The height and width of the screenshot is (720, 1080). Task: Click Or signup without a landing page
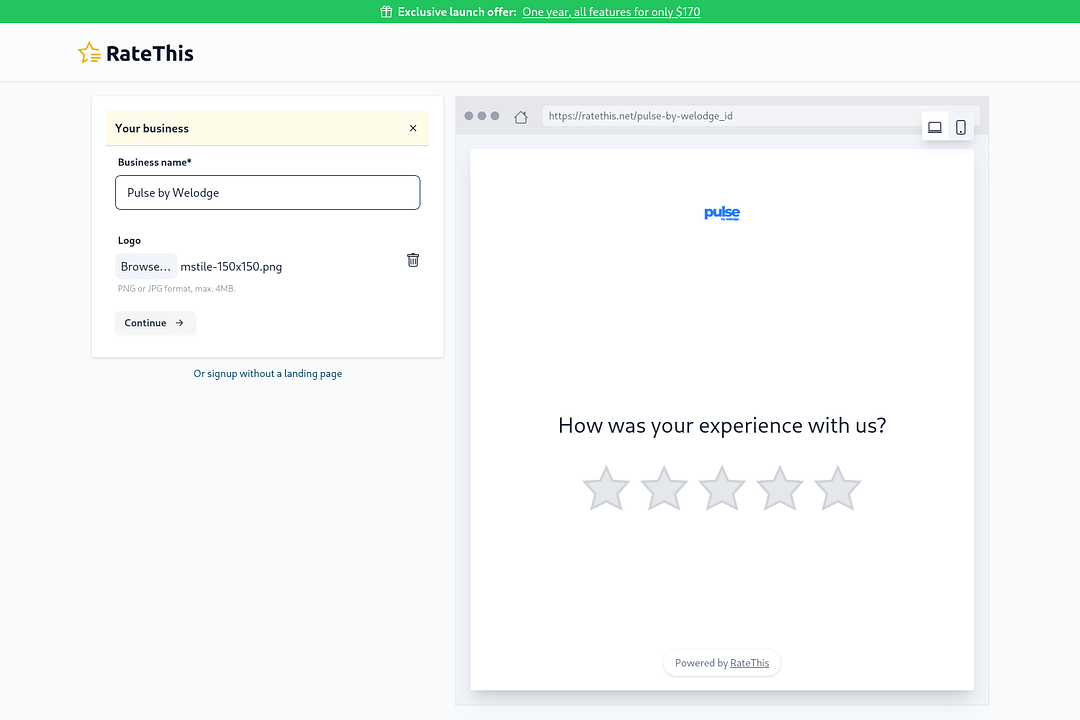(x=268, y=374)
